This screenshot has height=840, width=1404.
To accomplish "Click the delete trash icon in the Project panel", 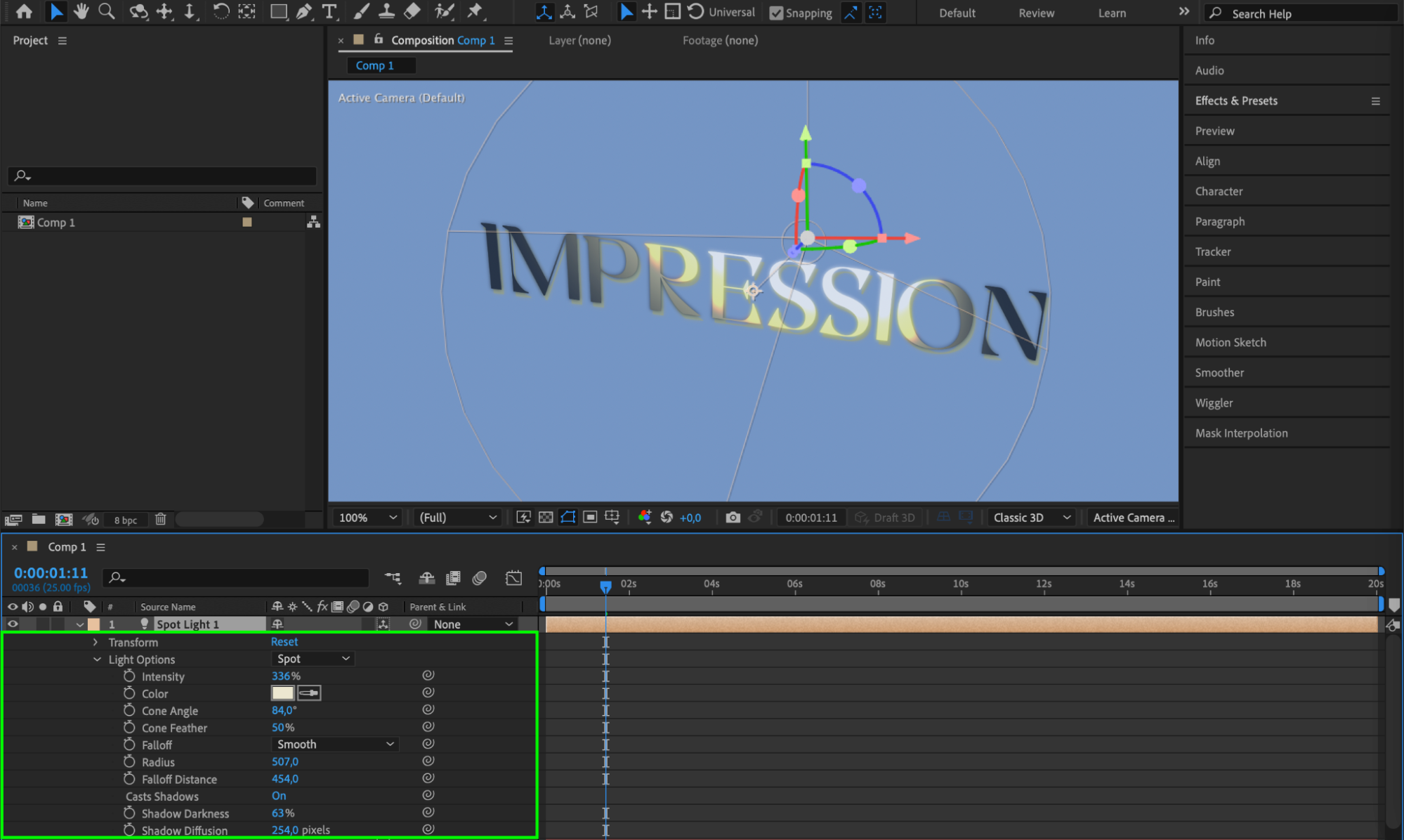I will pyautogui.click(x=161, y=519).
